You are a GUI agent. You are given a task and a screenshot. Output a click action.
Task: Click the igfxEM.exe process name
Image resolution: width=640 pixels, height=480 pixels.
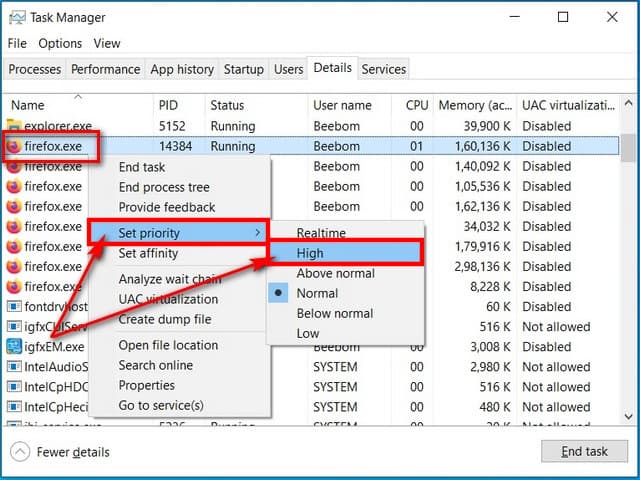(54, 347)
